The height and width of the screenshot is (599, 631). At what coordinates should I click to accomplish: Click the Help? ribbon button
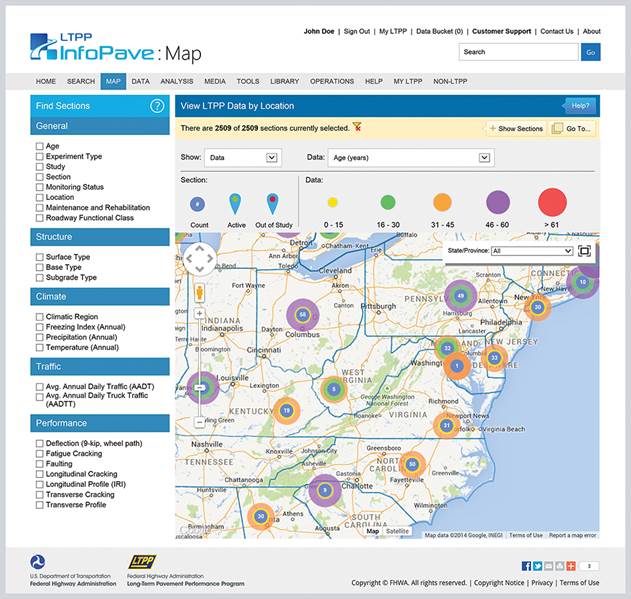tap(580, 106)
